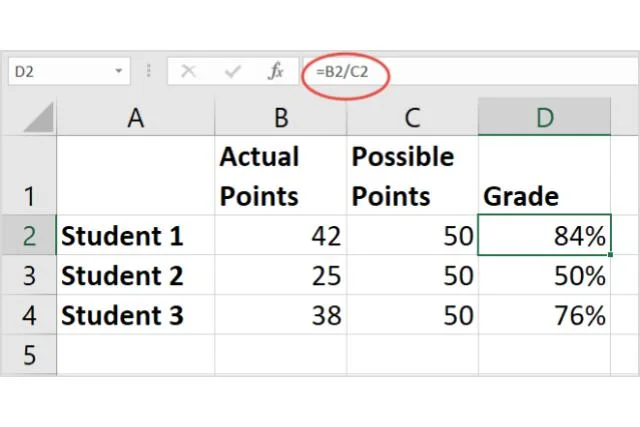Select column C header
Screen dimensions: 640x427
(412, 118)
